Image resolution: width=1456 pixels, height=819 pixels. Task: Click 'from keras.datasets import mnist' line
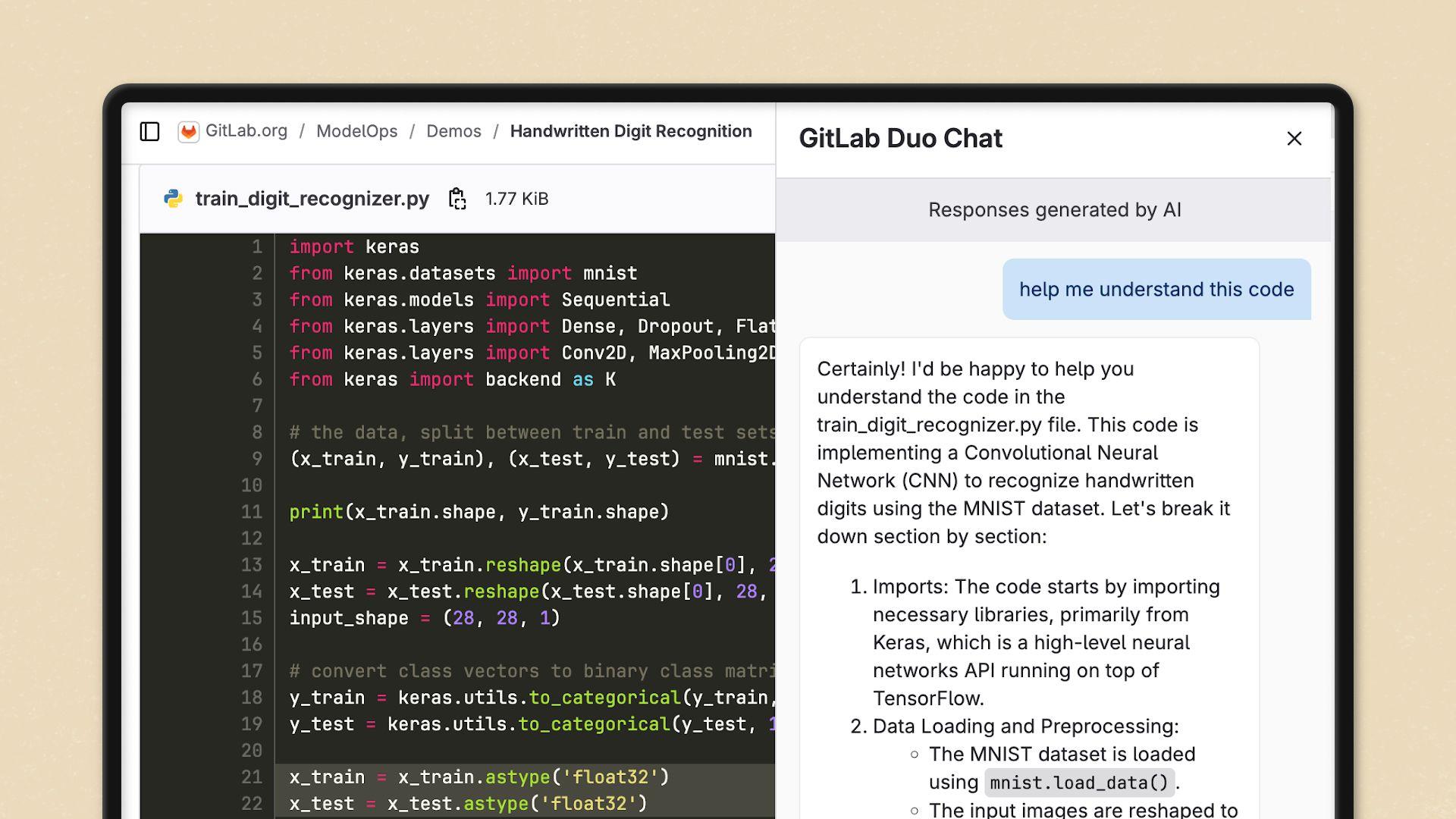click(x=463, y=274)
